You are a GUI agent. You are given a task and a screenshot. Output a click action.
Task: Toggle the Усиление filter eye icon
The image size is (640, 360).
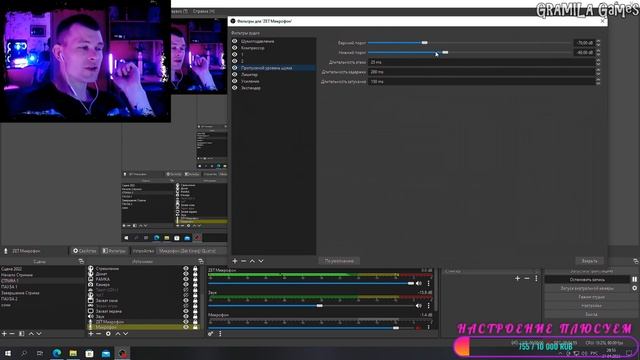click(235, 81)
